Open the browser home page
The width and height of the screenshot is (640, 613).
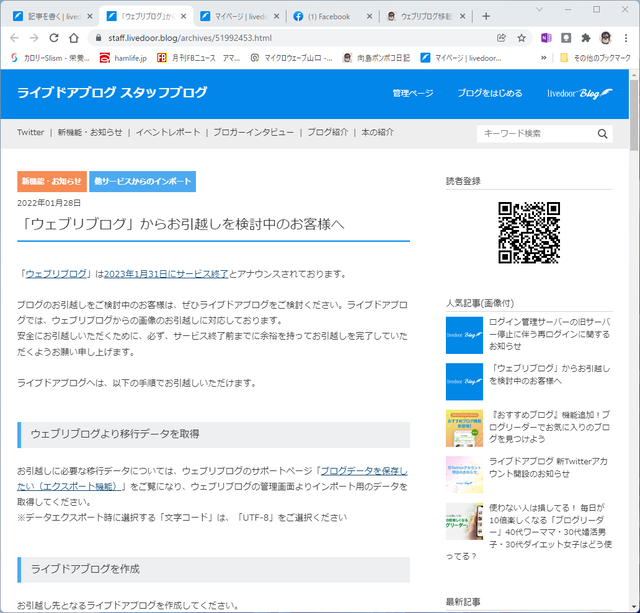[73, 38]
